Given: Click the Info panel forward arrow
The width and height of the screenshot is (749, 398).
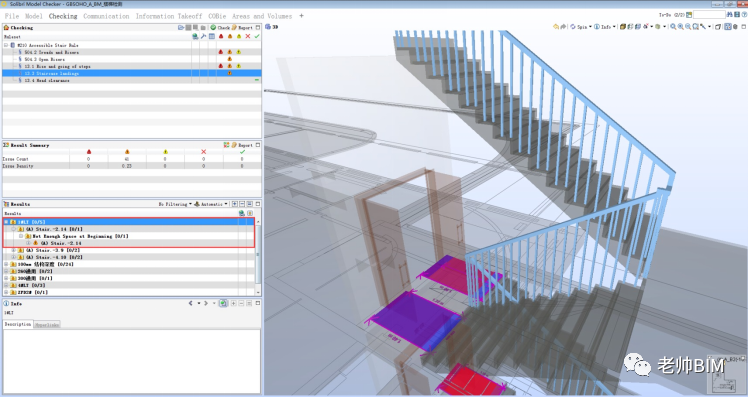Looking at the screenshot, I should (206, 303).
